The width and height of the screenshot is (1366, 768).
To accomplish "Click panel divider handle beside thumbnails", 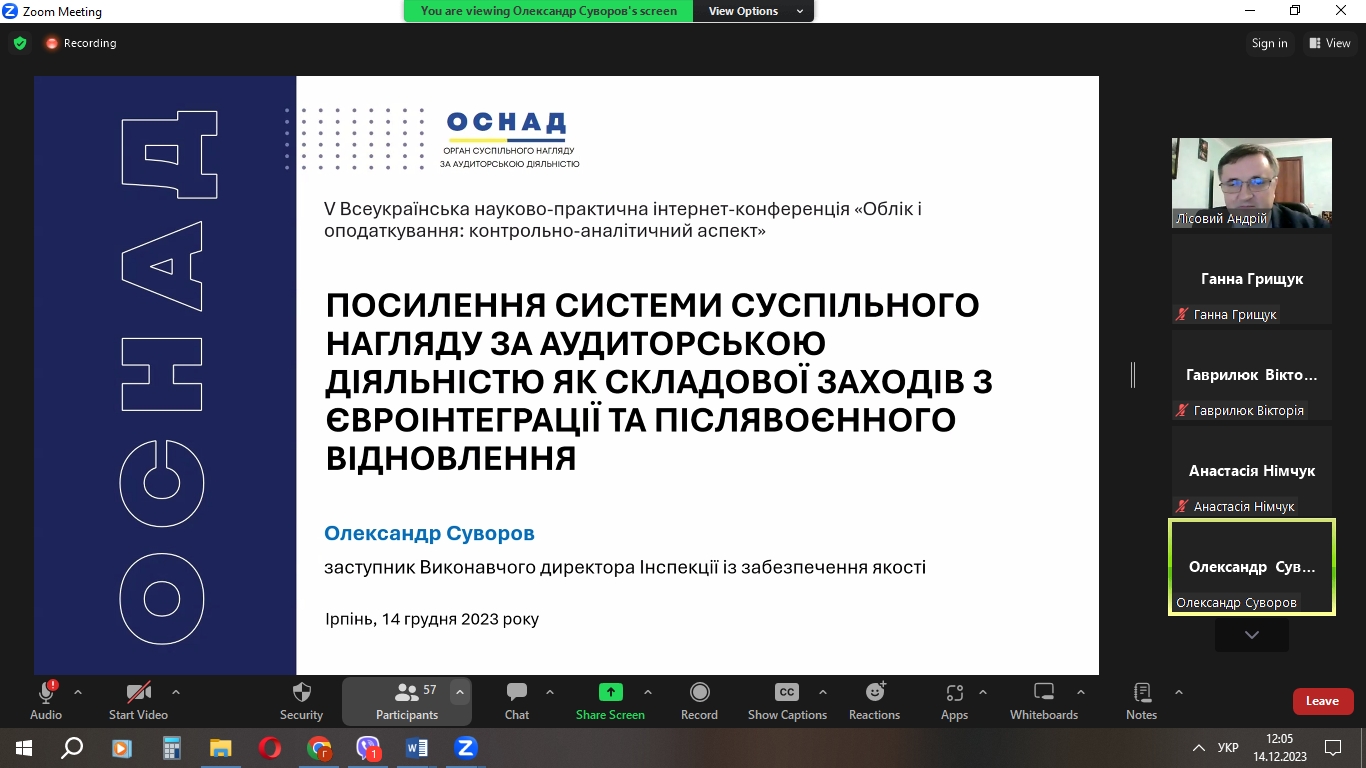I will tap(1133, 375).
